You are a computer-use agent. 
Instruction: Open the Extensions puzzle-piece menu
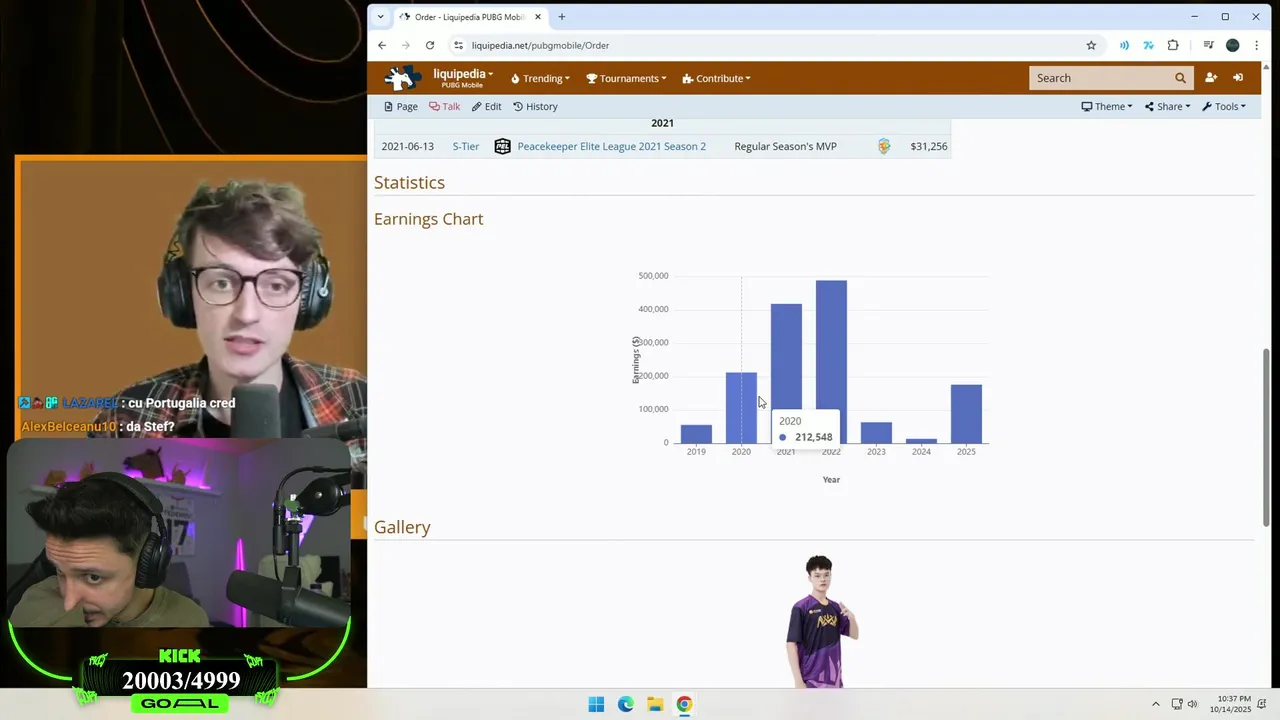(1173, 45)
